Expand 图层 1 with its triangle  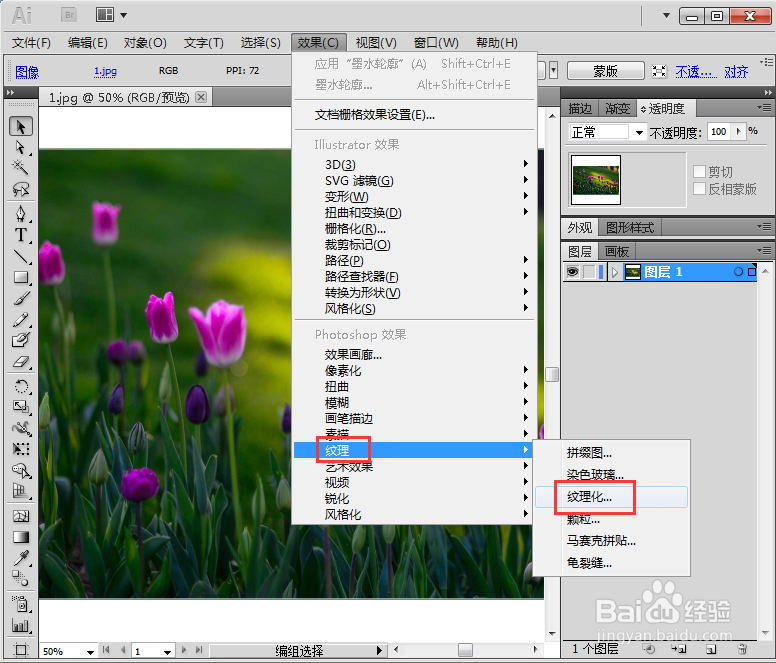615,272
